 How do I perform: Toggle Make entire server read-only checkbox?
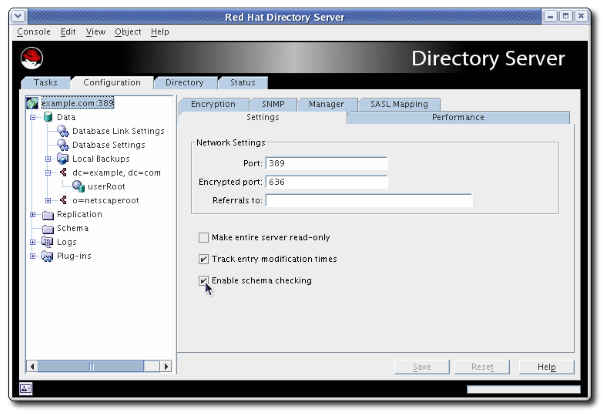pos(203,237)
